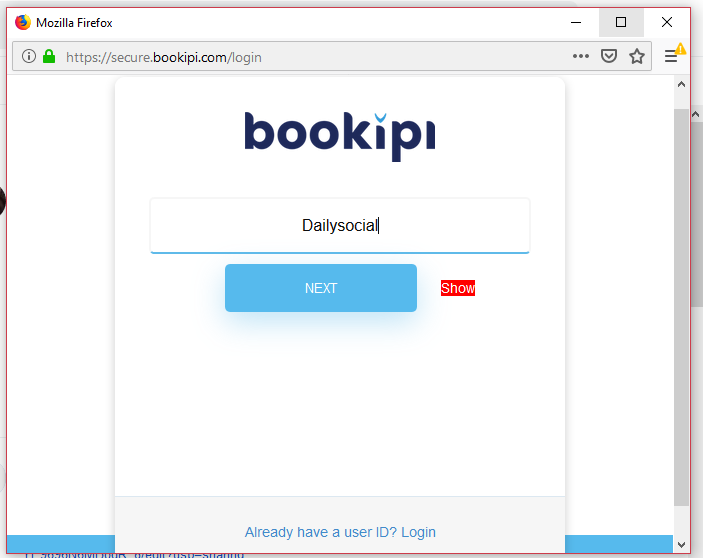Screen dimensions: 703x558
Task: Close the Mozilla Firefox window
Action: click(667, 22)
